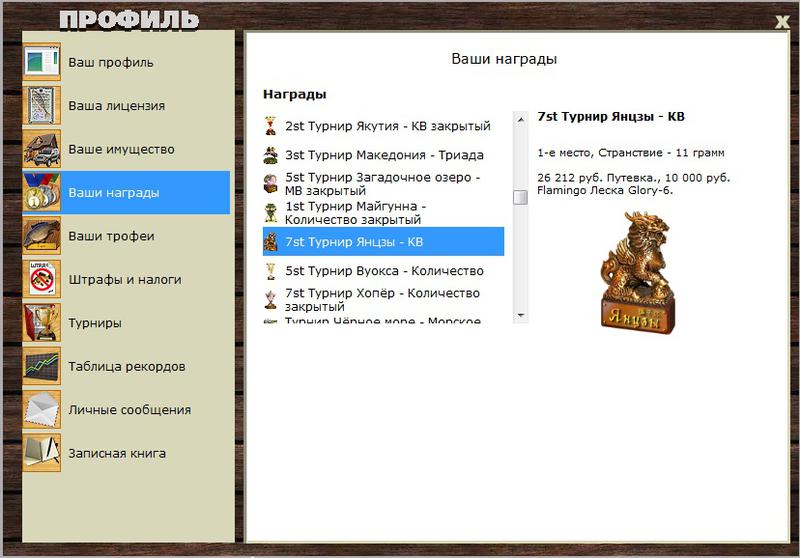The image size is (800, 558).
Task: Open Ваша лицензия section
Action: tap(126, 106)
